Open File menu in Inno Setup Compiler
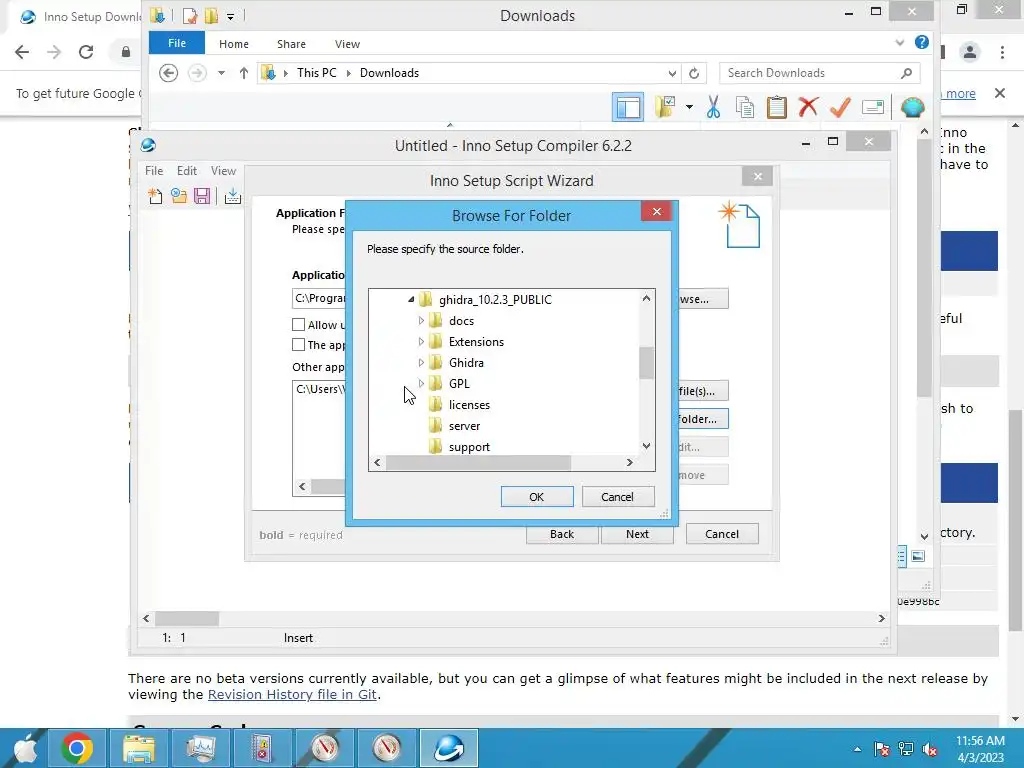The width and height of the screenshot is (1024, 768). coord(154,170)
